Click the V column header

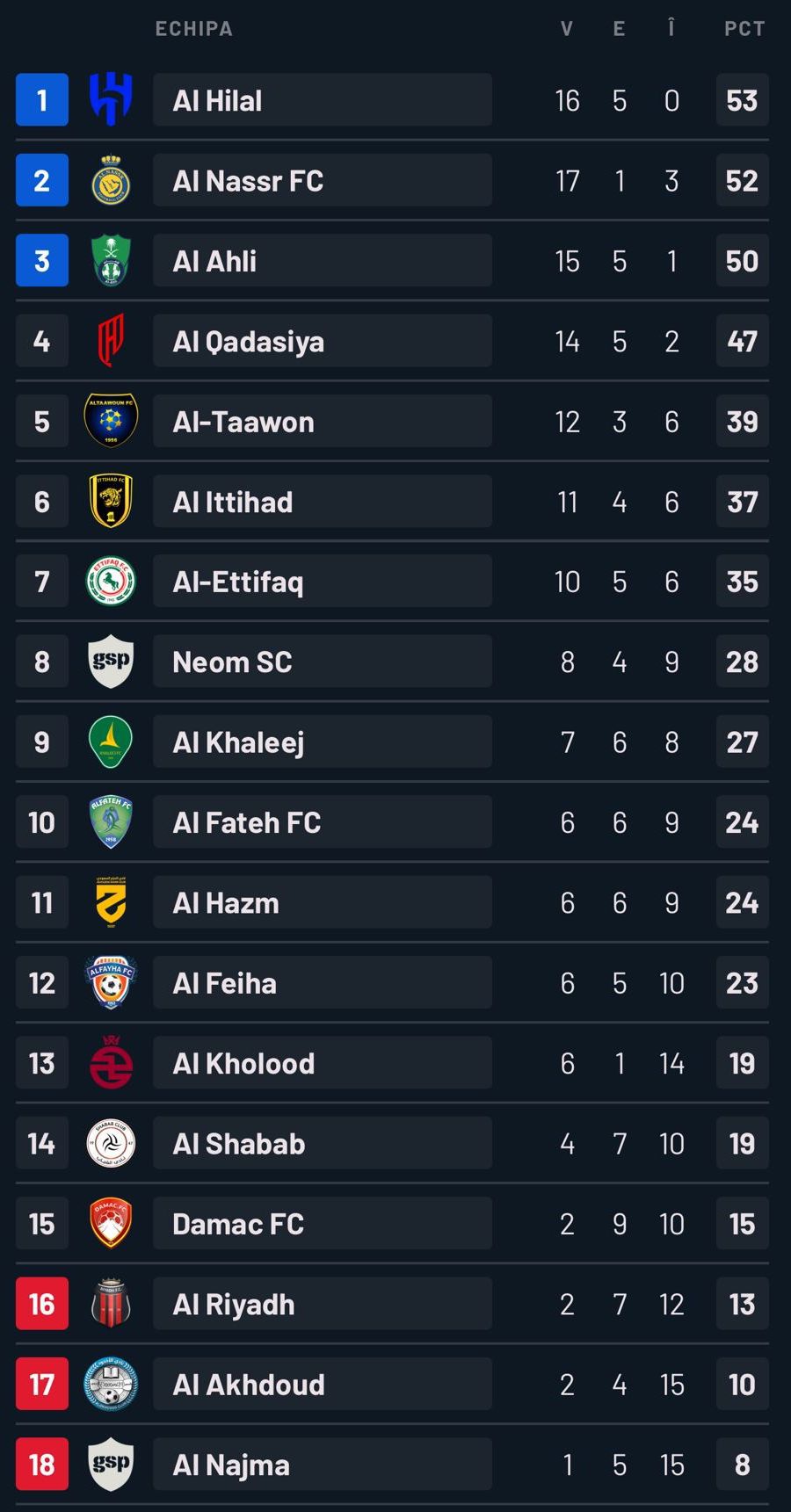567,27
